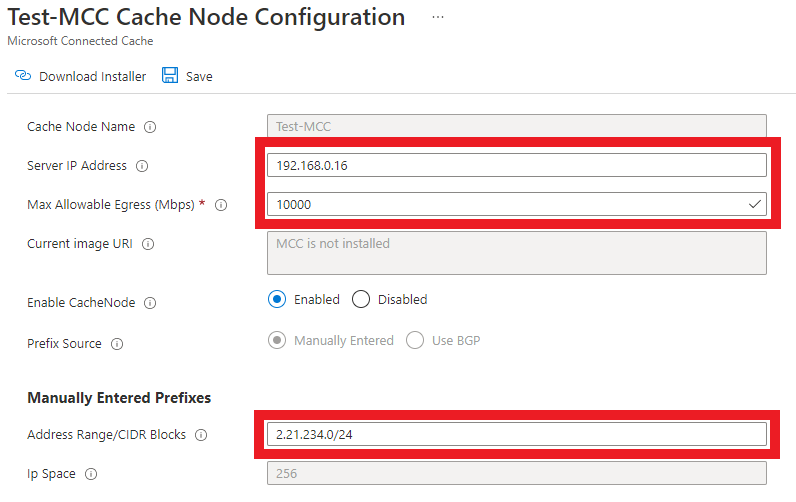Click the Max Allowable Egress field
Image resolution: width=796 pixels, height=502 pixels.
click(506, 204)
